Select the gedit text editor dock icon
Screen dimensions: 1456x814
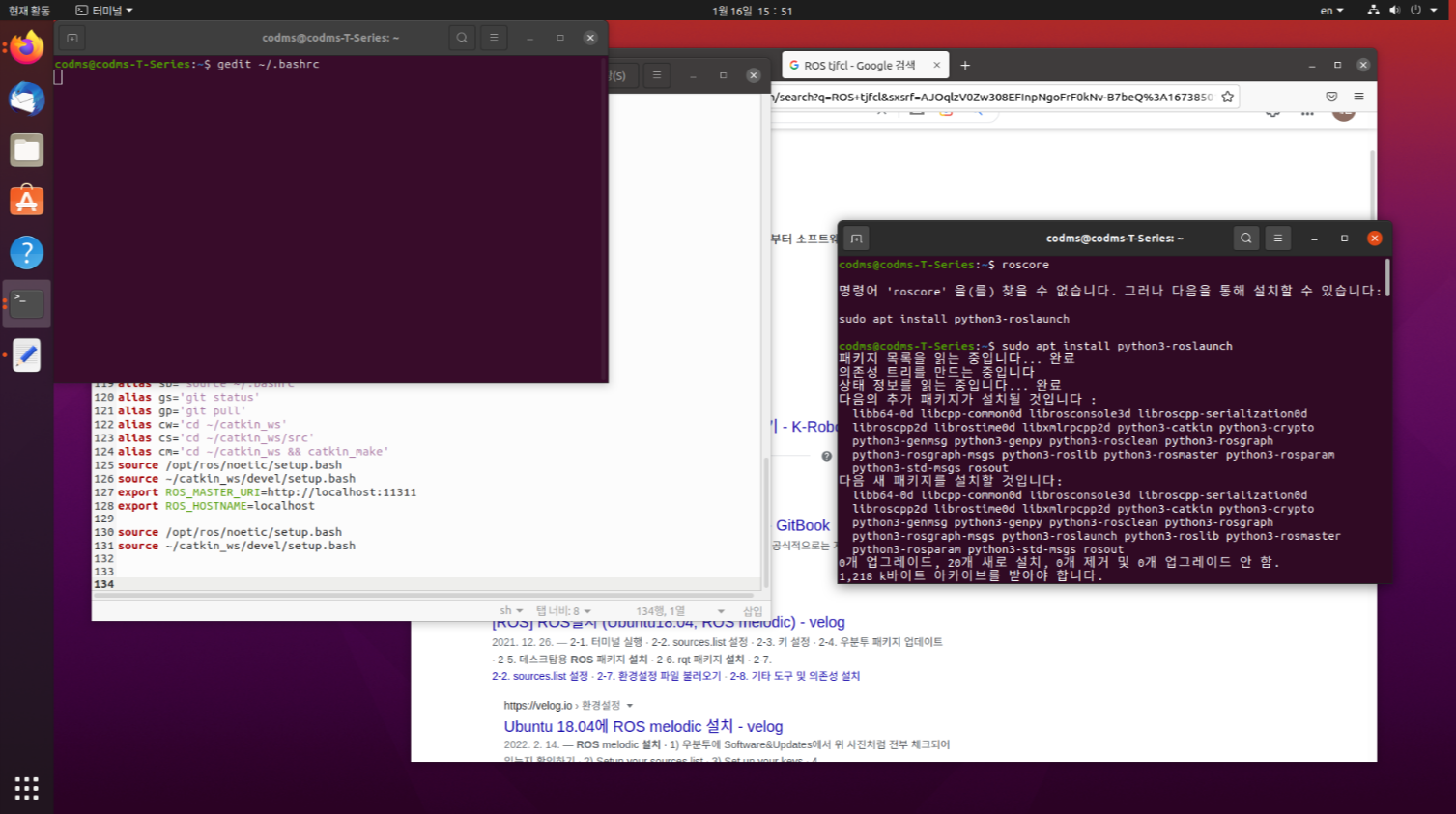27,354
